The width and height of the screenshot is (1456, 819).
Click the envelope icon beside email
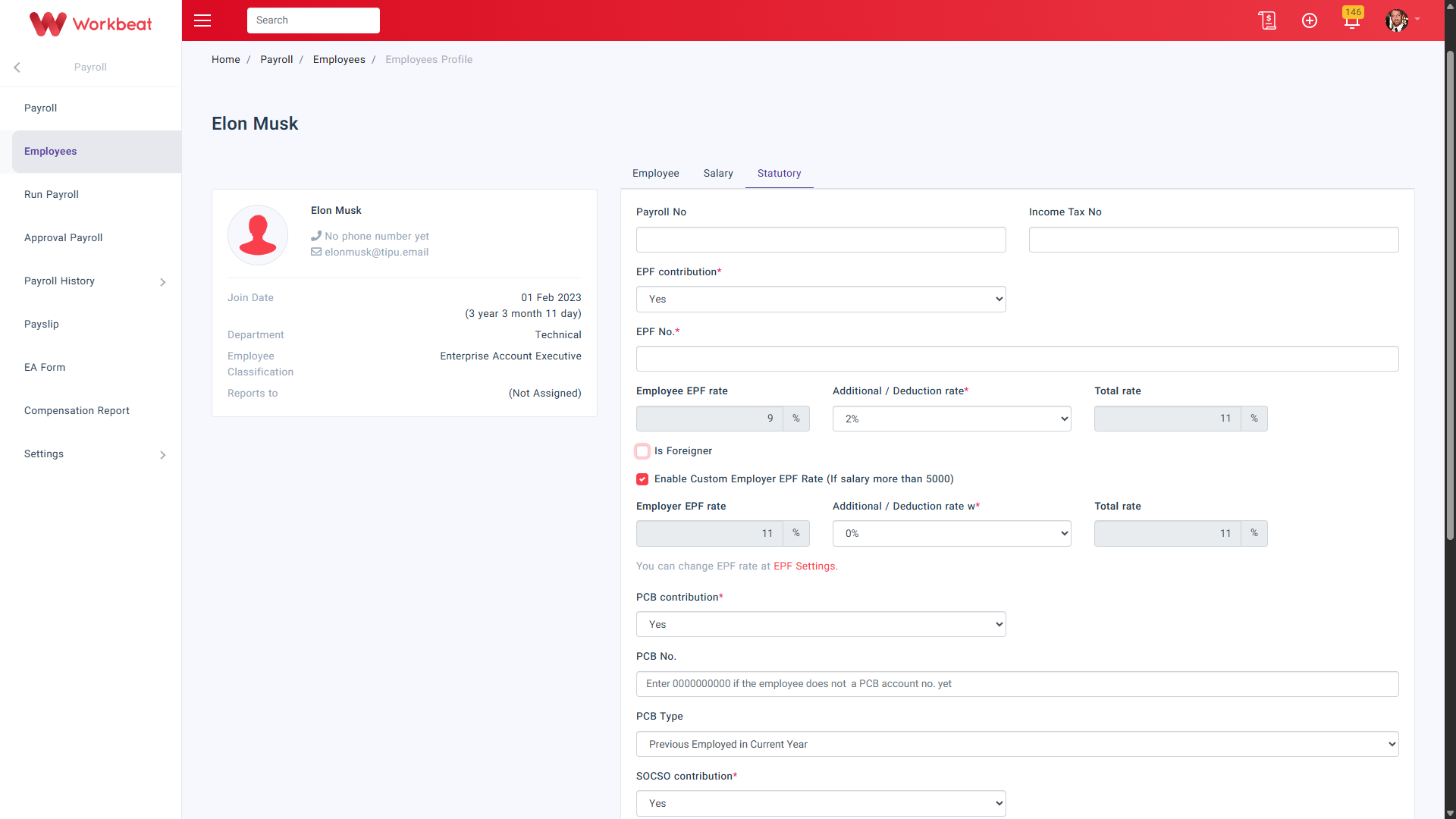tap(316, 252)
